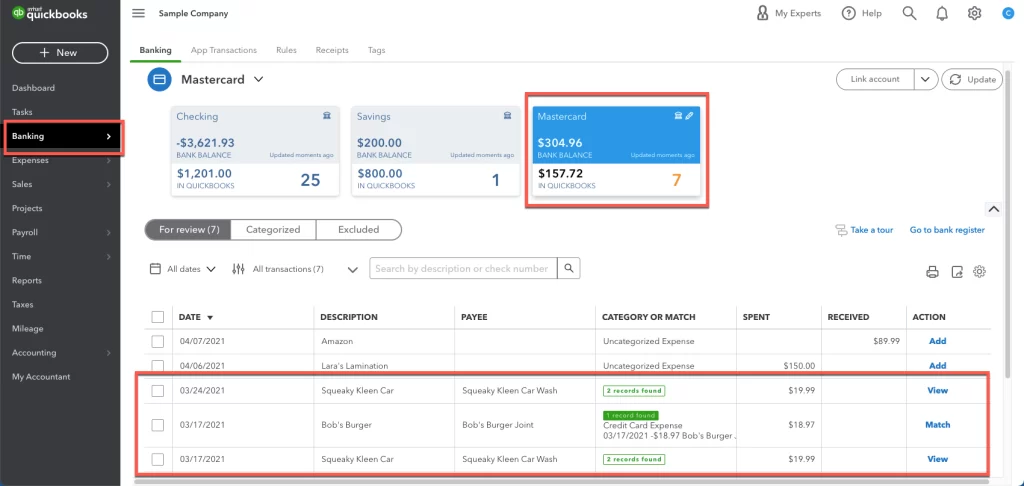
Task: Click bank icon on Checking card
Action: tap(327, 116)
